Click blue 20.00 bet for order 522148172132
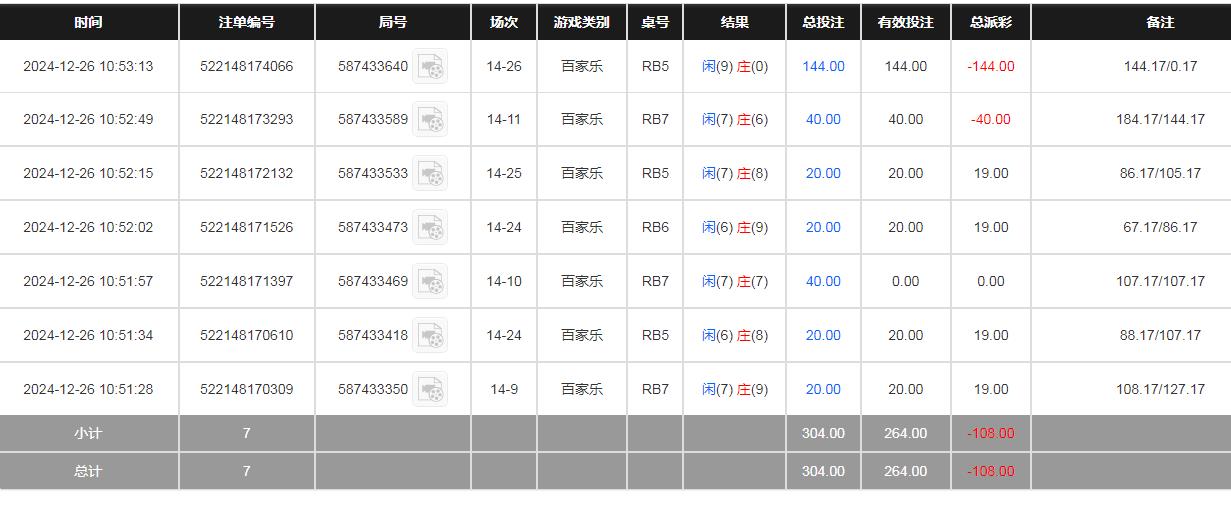This screenshot has width=1231, height=524. [823, 174]
